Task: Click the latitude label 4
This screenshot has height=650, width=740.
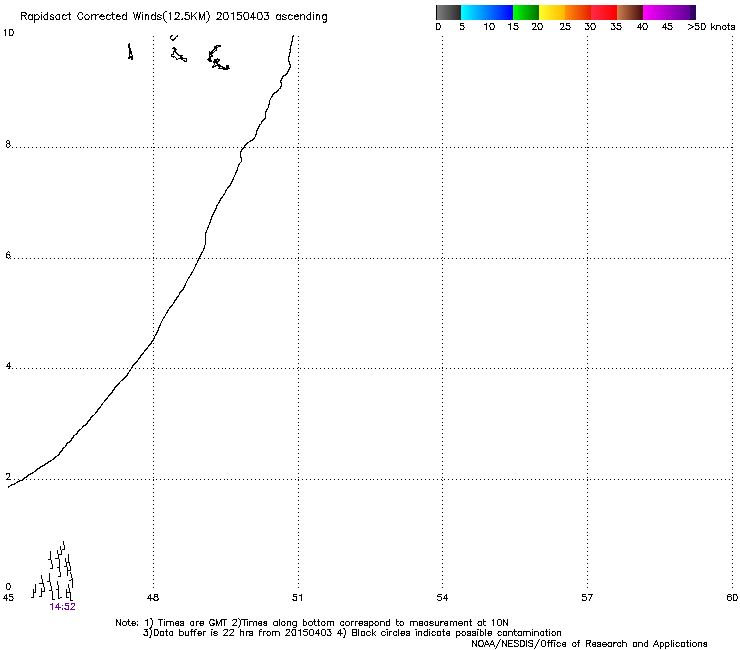Action: [8, 366]
